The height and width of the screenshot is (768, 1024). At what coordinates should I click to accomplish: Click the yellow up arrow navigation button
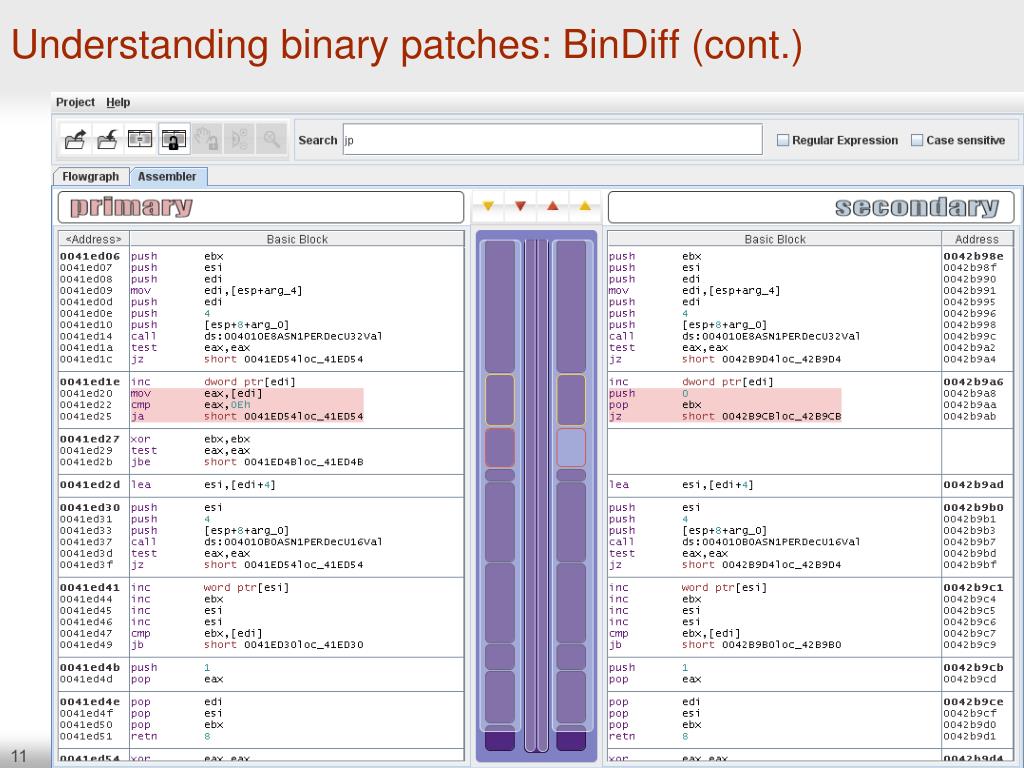[x=584, y=207]
